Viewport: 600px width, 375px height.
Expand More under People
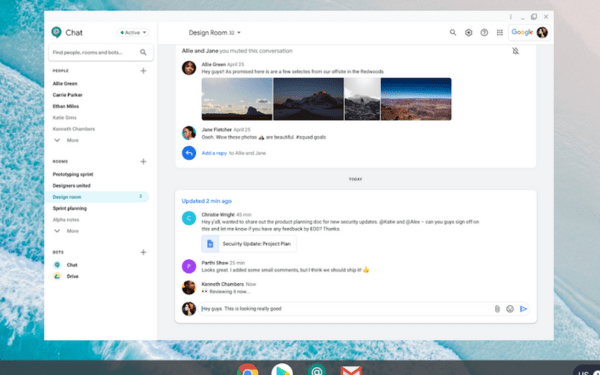pos(66,140)
